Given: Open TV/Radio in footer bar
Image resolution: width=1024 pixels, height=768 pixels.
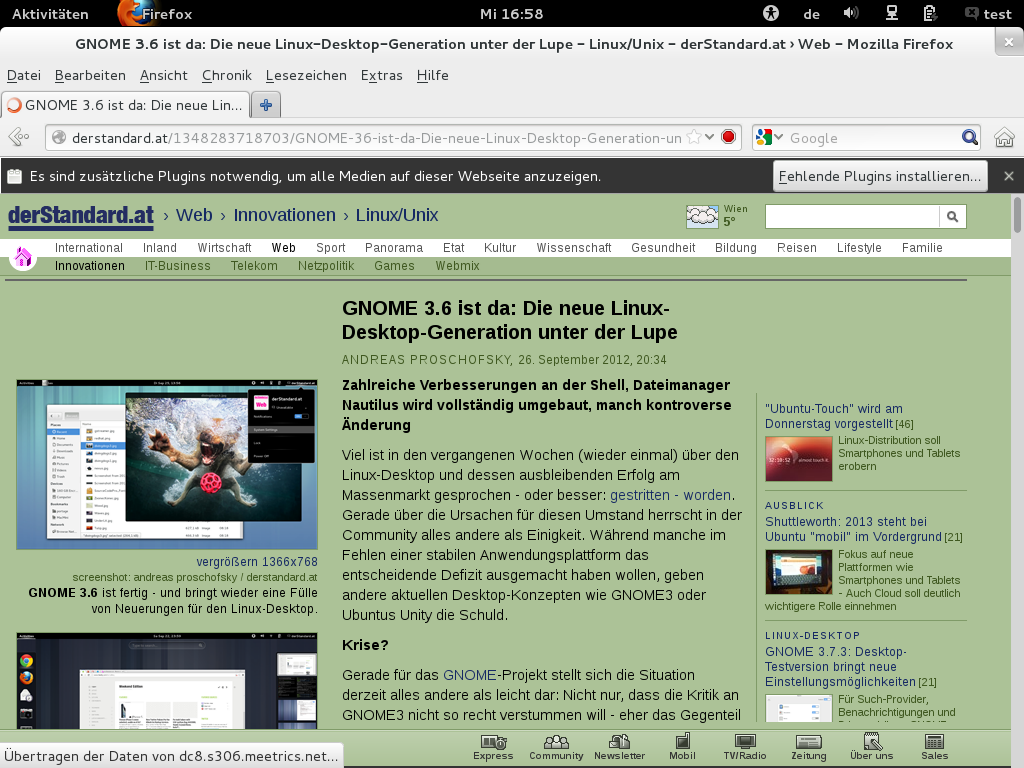Looking at the screenshot, I should pyautogui.click(x=744, y=748).
